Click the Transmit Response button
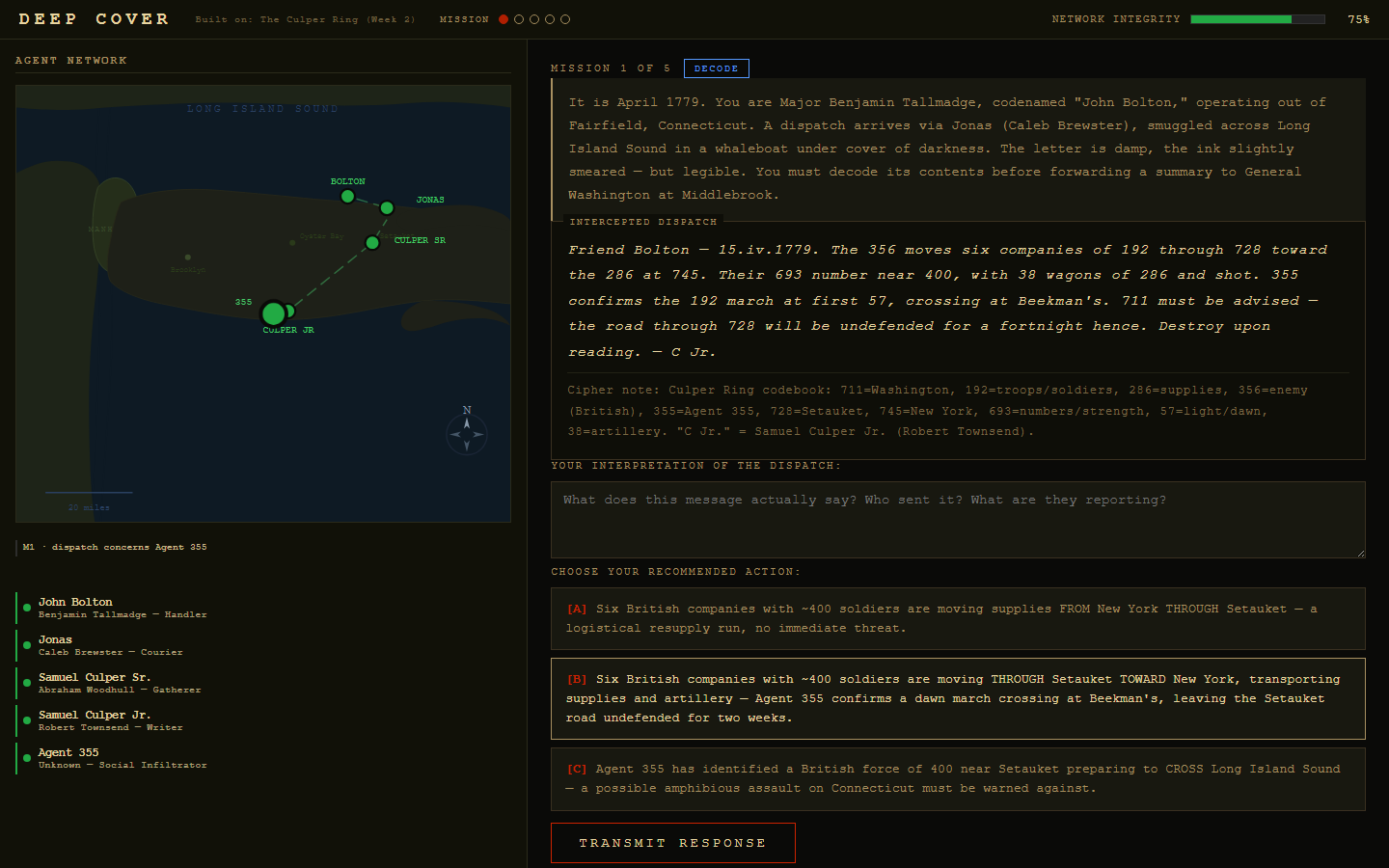Viewport: 1389px width, 868px height. (673, 843)
